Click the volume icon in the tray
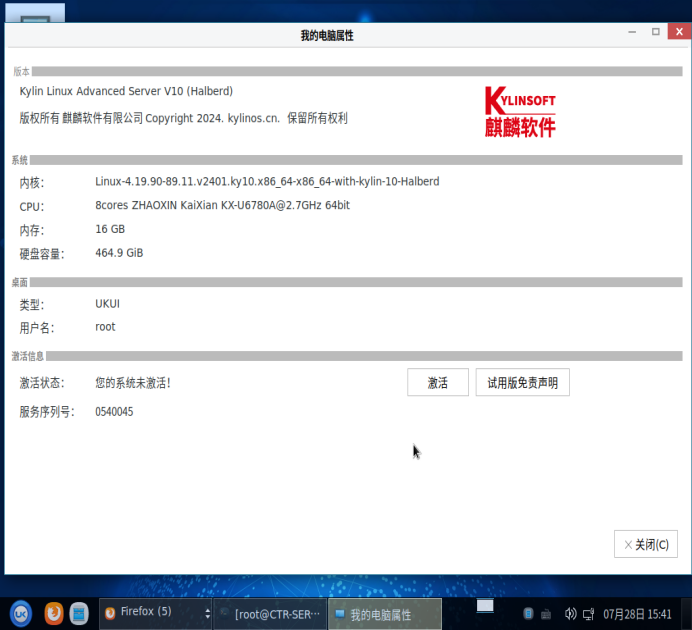 click(x=570, y=613)
